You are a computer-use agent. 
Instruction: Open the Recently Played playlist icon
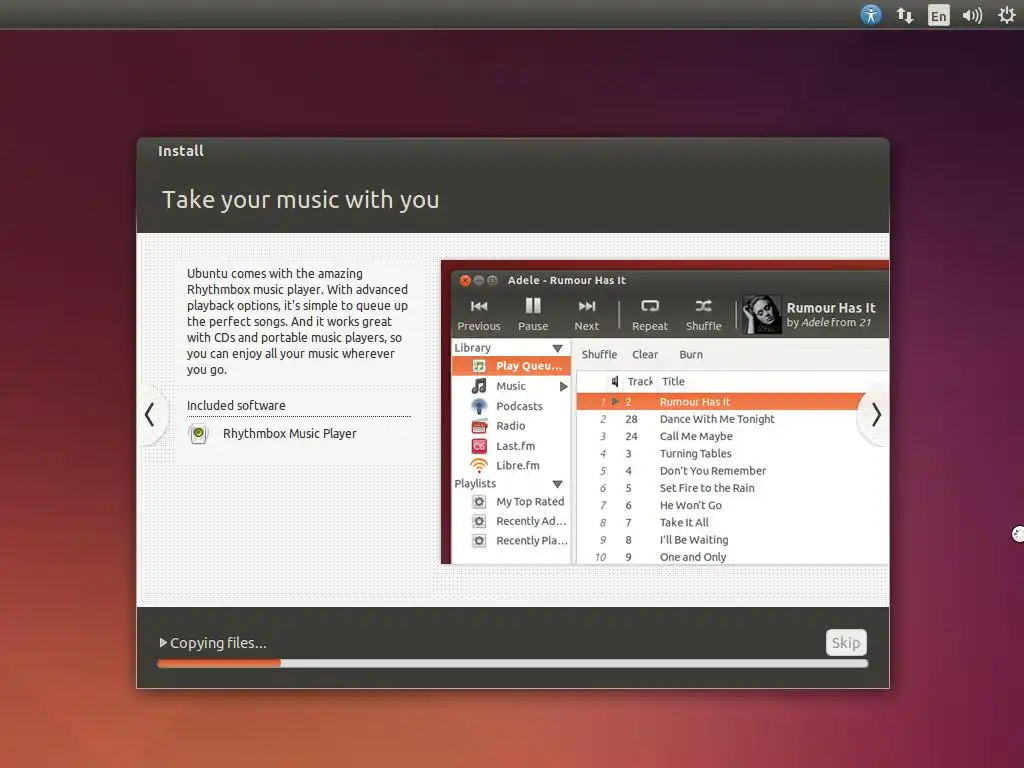tap(479, 541)
